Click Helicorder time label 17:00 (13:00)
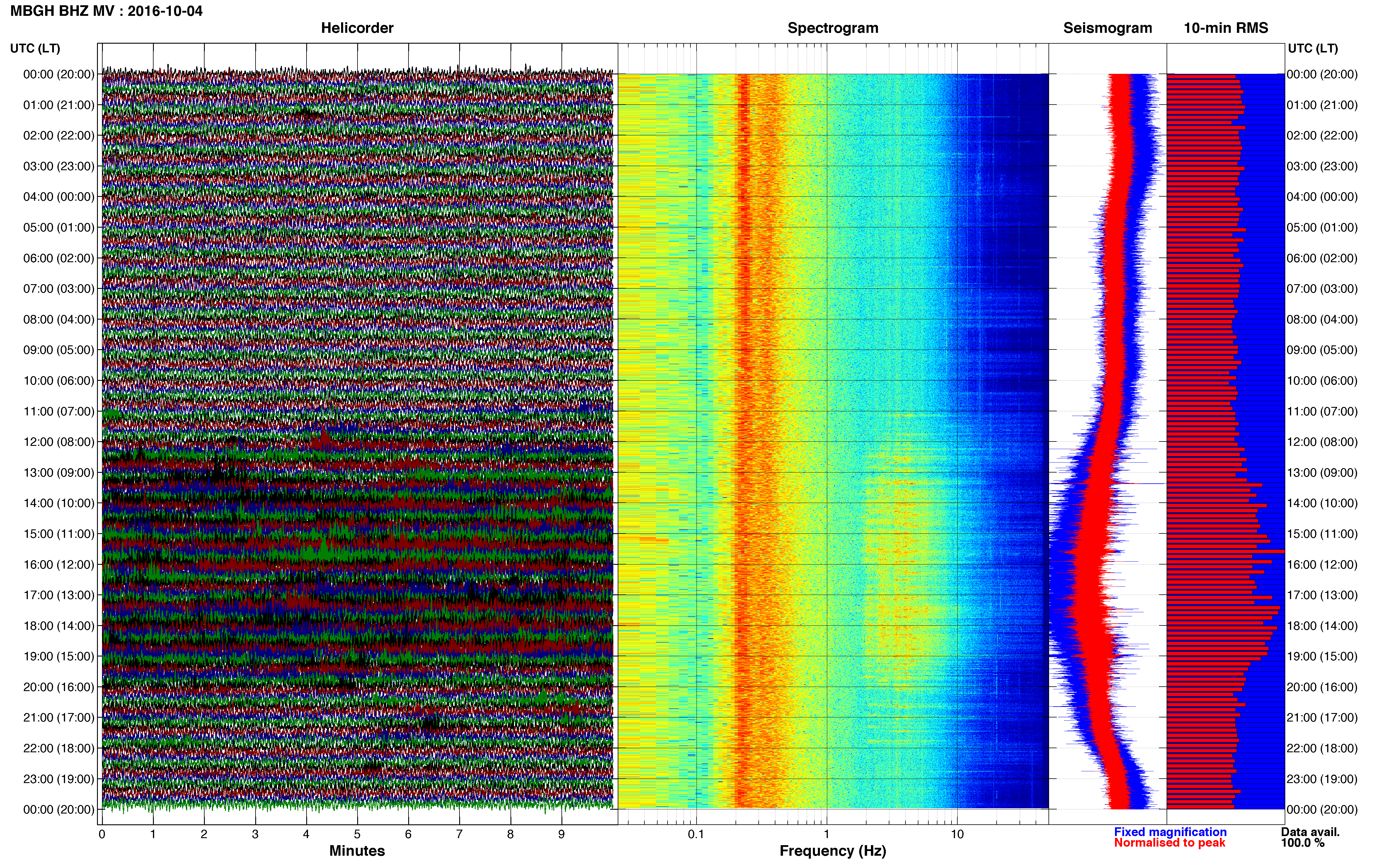This screenshot has width=1389, height=868. pyautogui.click(x=59, y=595)
